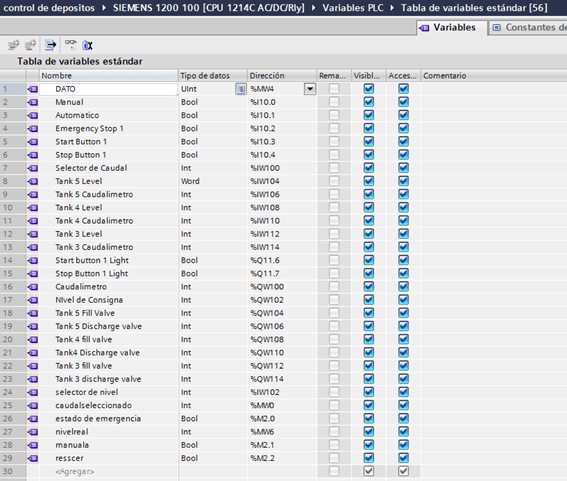Image resolution: width=567 pixels, height=481 pixels.
Task: Click the tag icon of Tank 4 Level
Action: point(33,208)
